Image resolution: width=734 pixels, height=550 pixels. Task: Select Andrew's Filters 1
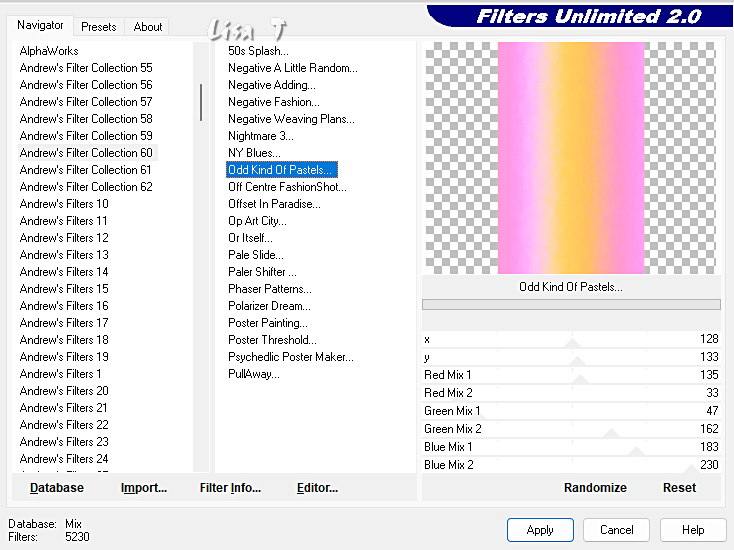[x=60, y=374]
